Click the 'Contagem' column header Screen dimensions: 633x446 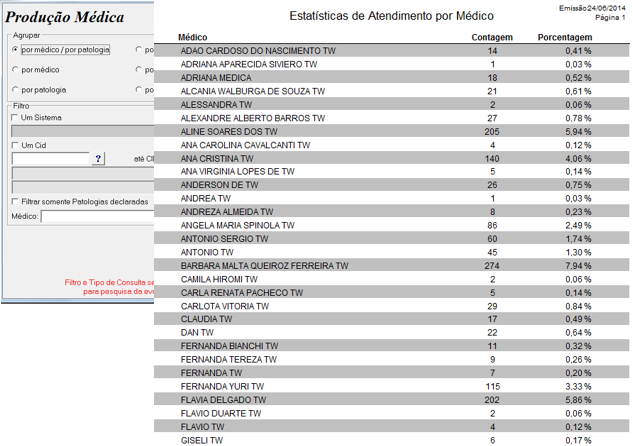[x=492, y=37]
